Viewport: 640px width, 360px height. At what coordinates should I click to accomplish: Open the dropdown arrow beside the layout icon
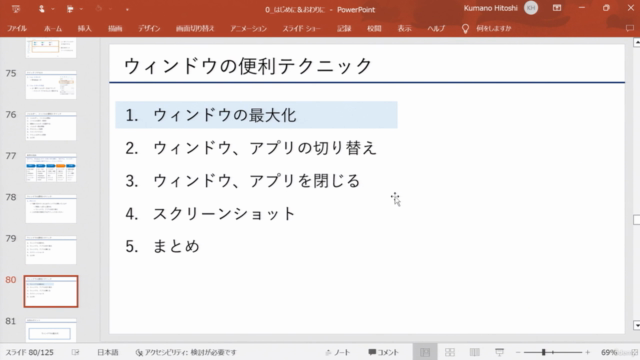tap(81, 9)
